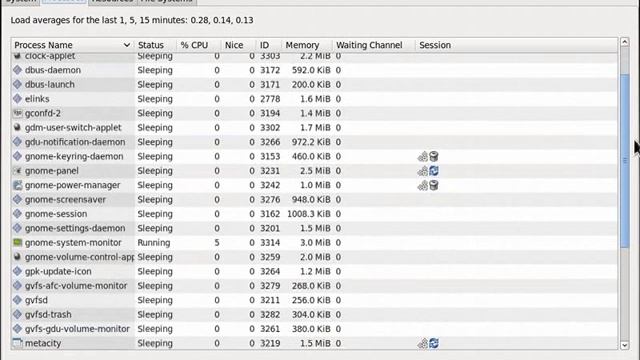This screenshot has width=640, height=360.
Task: Click session icons in gnome-panel row
Action: point(428,171)
